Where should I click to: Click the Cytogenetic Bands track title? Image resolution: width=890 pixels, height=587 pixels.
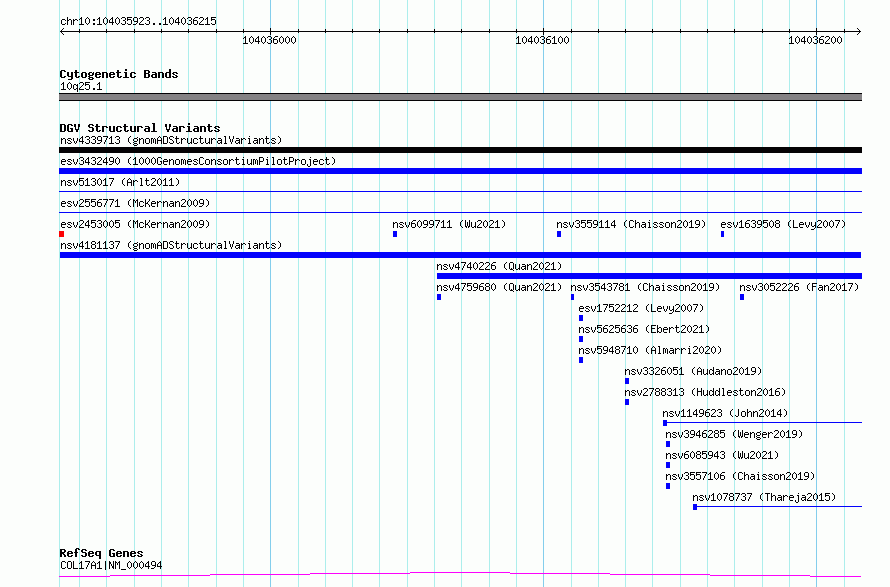[119, 74]
